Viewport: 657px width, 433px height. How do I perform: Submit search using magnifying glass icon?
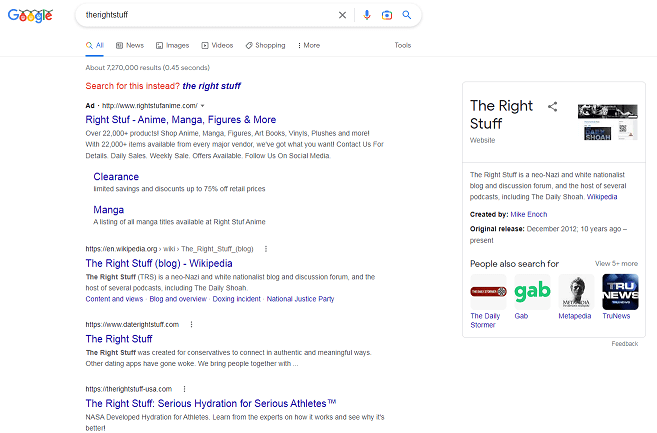[x=406, y=15]
